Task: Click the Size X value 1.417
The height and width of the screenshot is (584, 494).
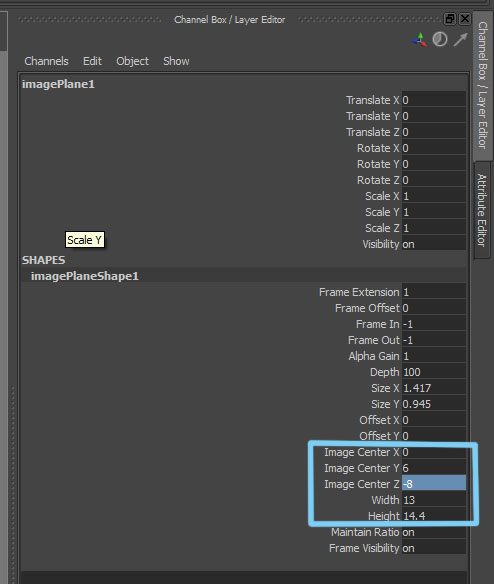Action: (x=434, y=388)
